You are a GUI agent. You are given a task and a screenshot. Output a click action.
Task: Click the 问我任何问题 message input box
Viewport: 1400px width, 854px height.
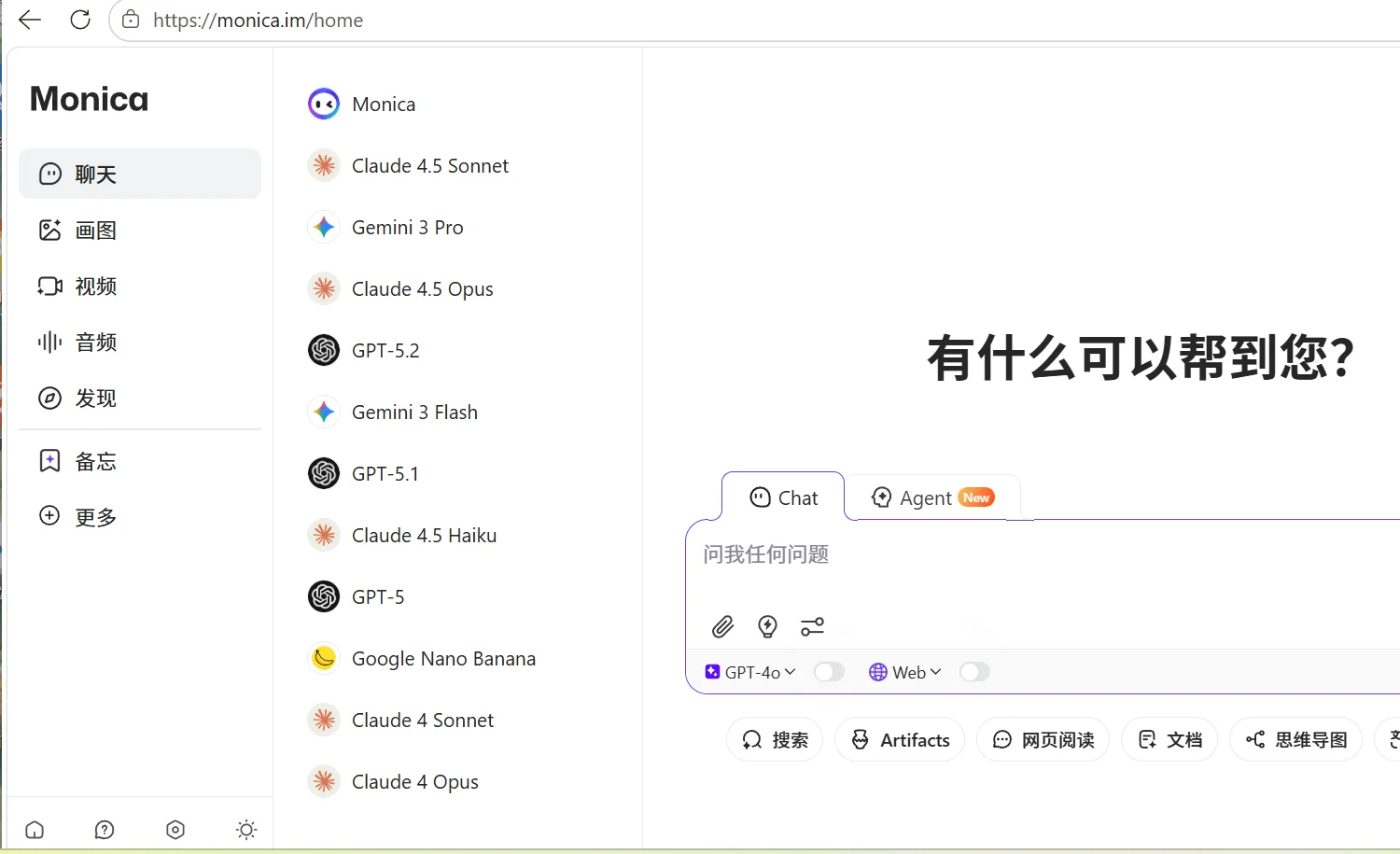[1045, 555]
